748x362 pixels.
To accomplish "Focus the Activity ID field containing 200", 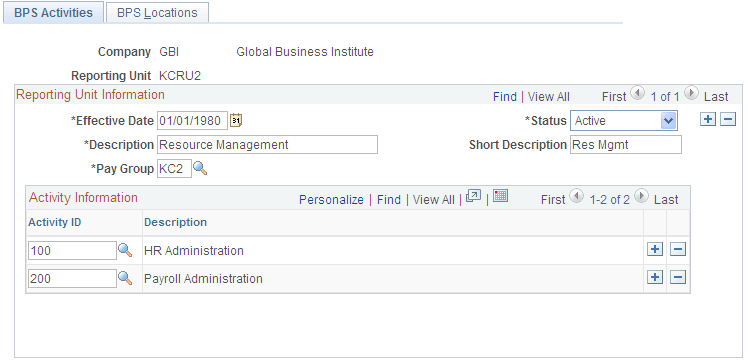I will click(x=72, y=279).
